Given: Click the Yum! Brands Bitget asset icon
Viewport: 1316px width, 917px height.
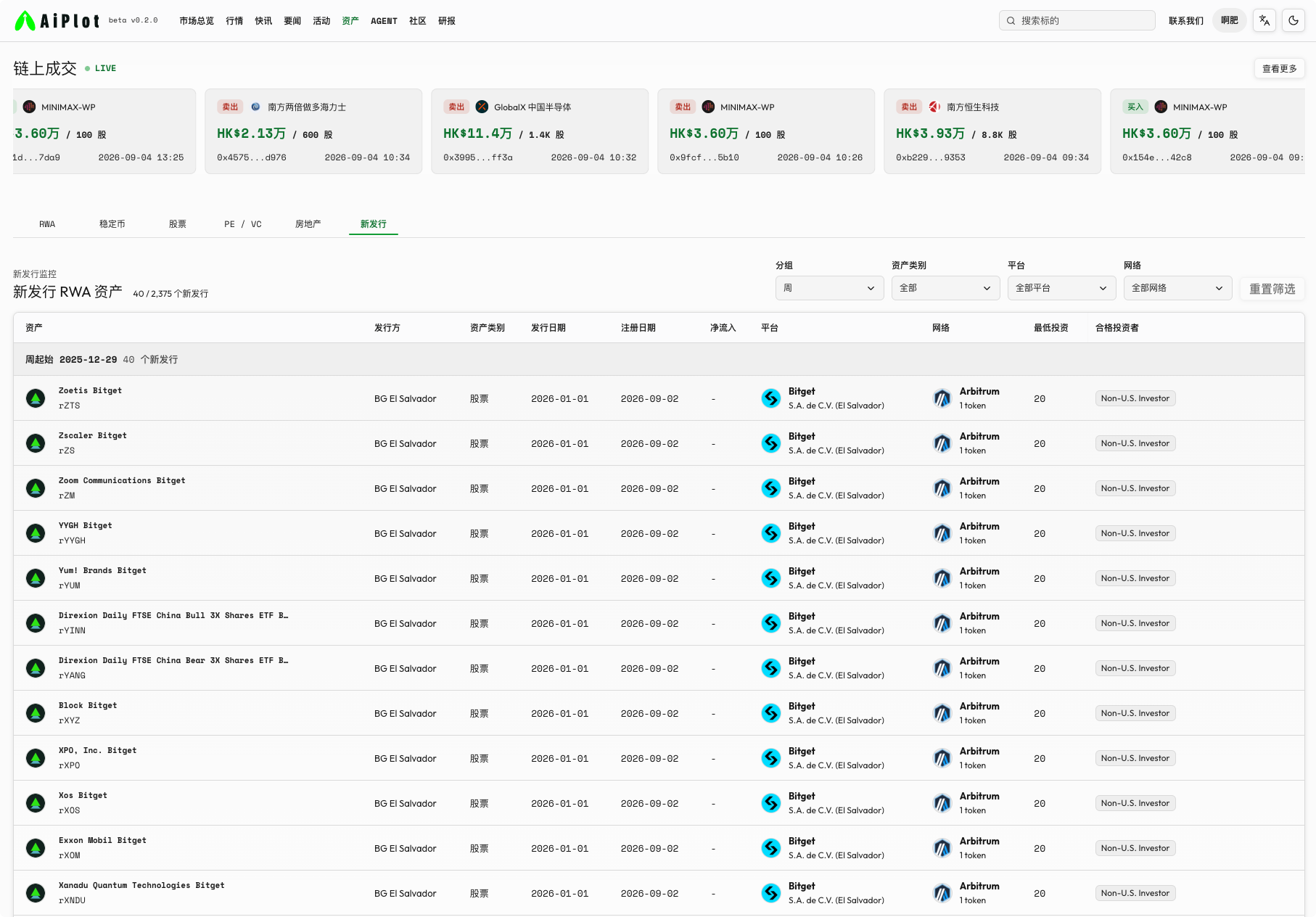Looking at the screenshot, I should pyautogui.click(x=36, y=578).
